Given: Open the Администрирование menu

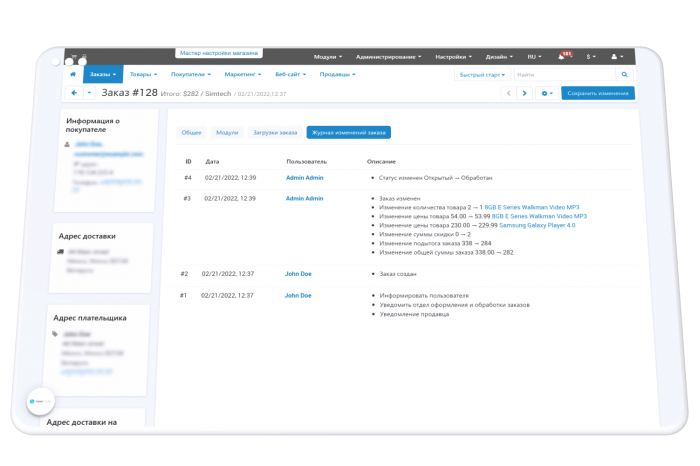Looking at the screenshot, I should [388, 57].
